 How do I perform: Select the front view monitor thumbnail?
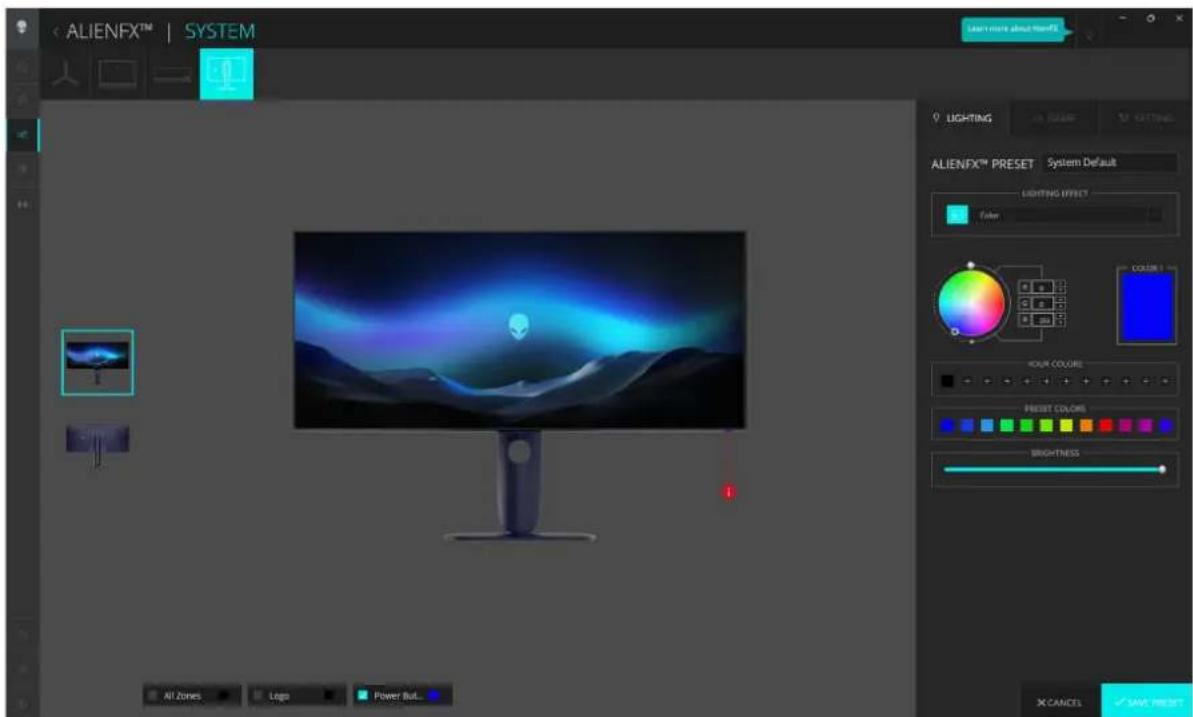pos(97,362)
